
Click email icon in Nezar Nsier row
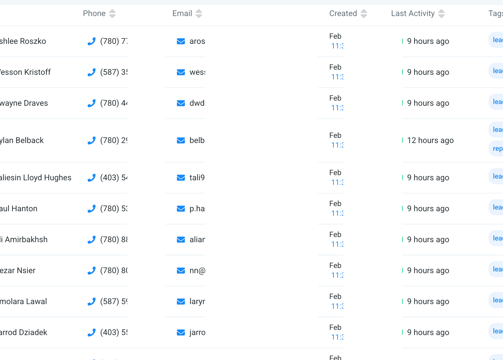181,271
